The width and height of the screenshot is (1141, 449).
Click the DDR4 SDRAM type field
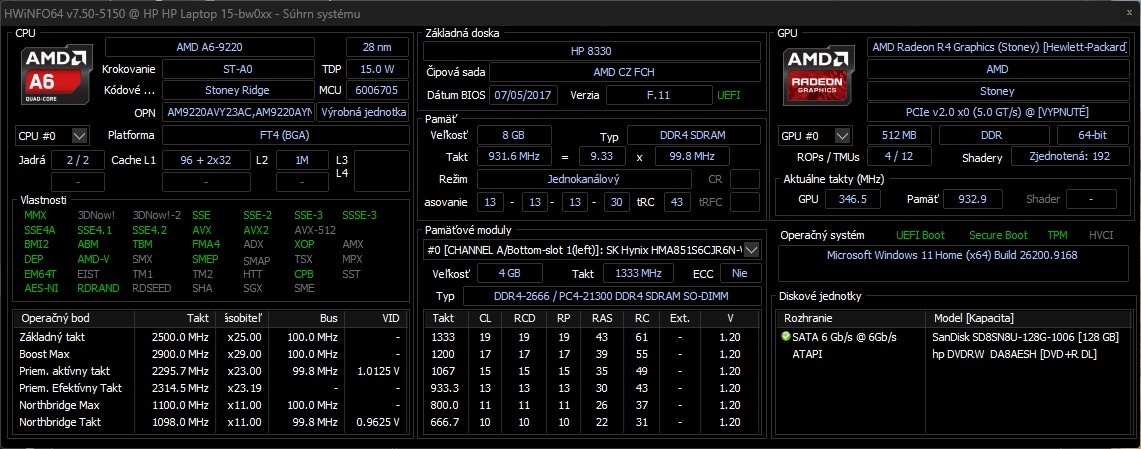[693, 135]
